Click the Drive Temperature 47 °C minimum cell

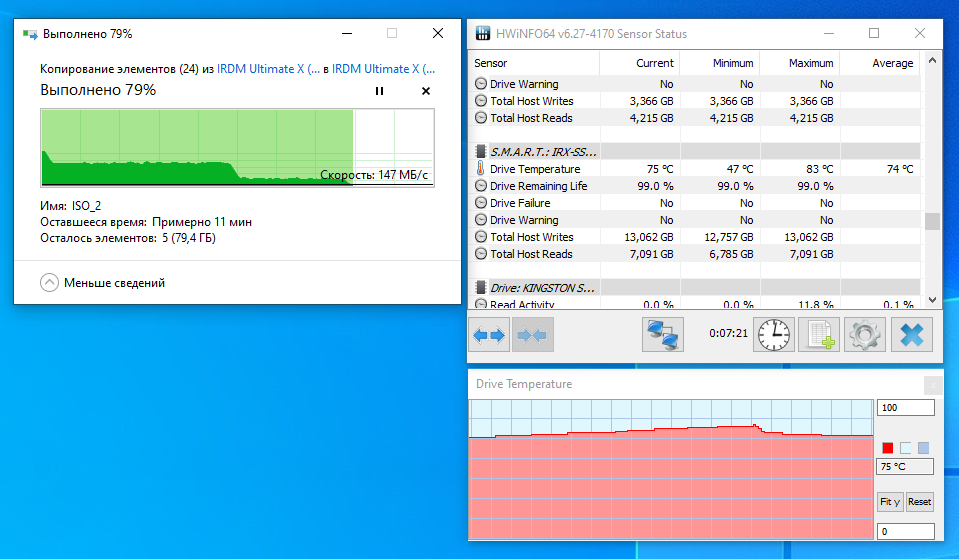(720, 169)
